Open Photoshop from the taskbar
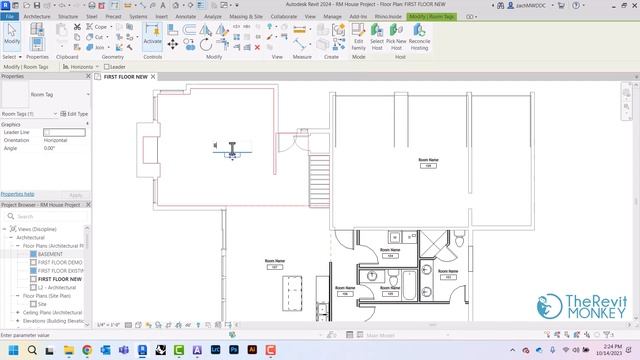The width and height of the screenshot is (640, 360). tap(234, 350)
